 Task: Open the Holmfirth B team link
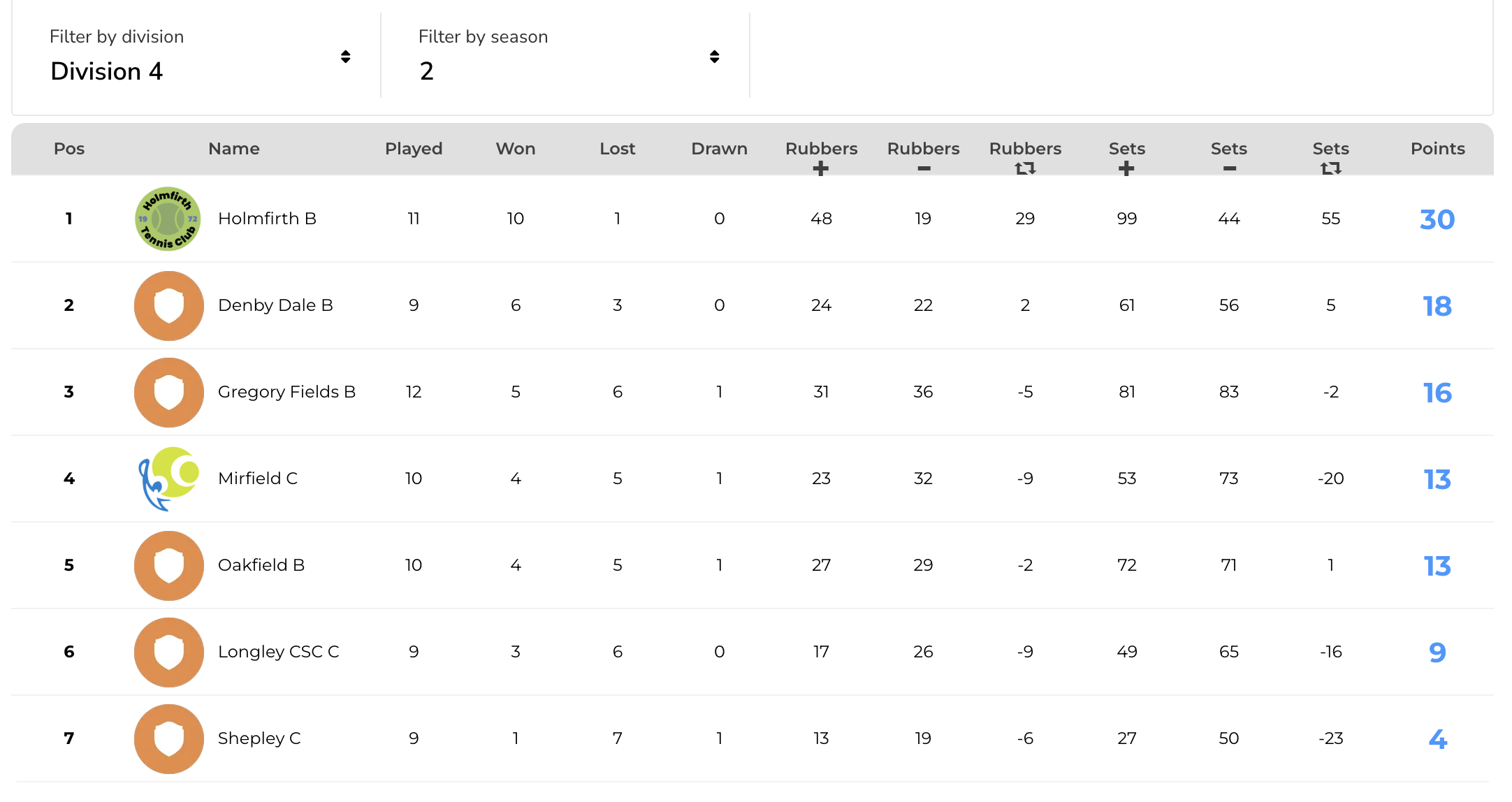(x=267, y=219)
